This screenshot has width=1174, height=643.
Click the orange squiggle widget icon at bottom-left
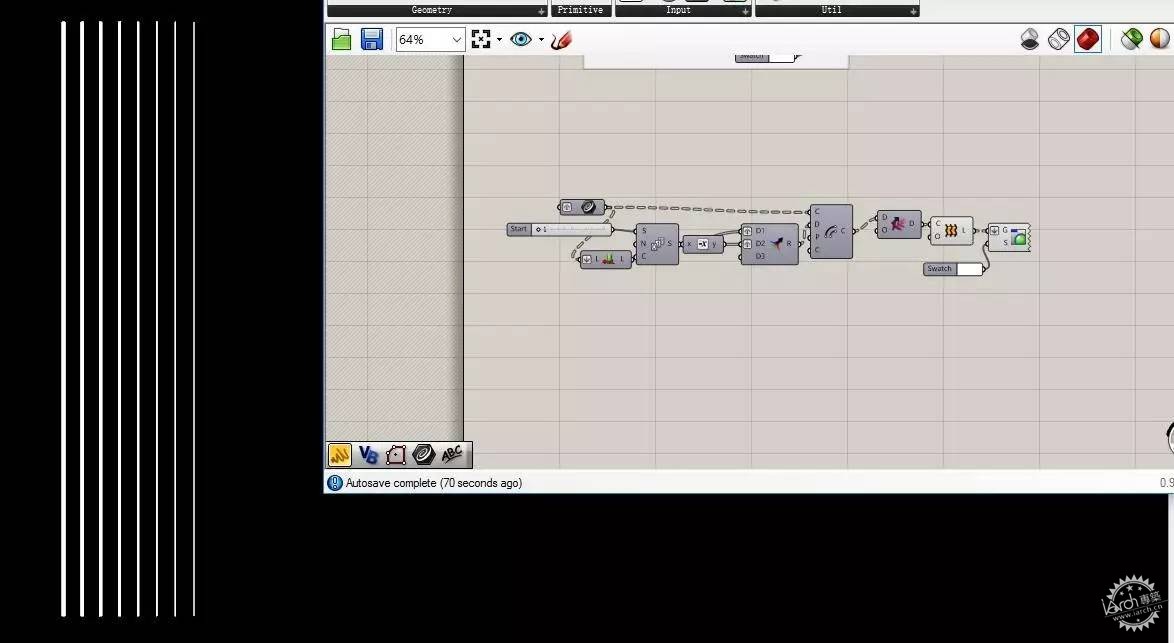[x=339, y=454]
